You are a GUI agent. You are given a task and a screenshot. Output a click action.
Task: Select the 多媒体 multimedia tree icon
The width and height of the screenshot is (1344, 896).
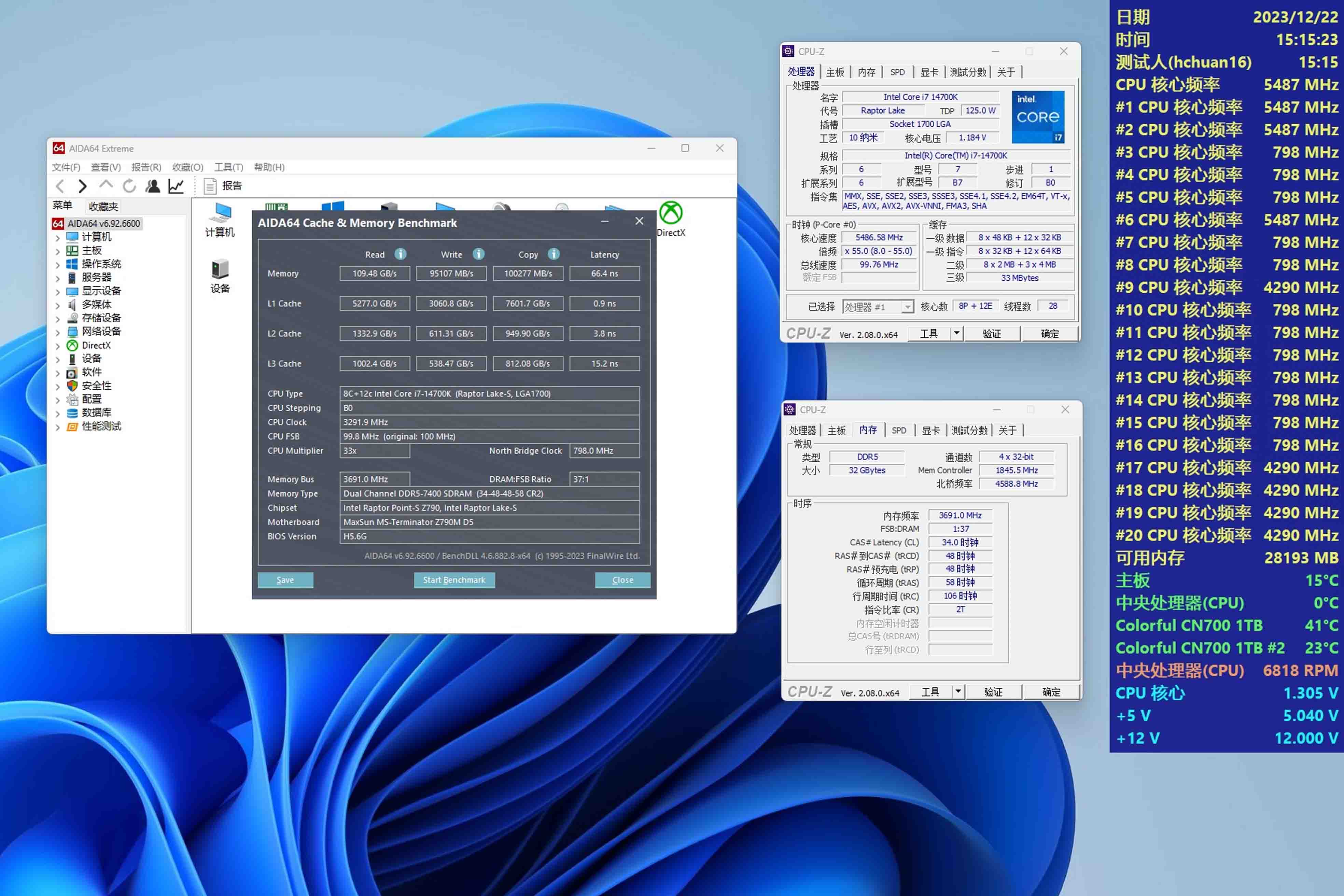click(x=73, y=305)
